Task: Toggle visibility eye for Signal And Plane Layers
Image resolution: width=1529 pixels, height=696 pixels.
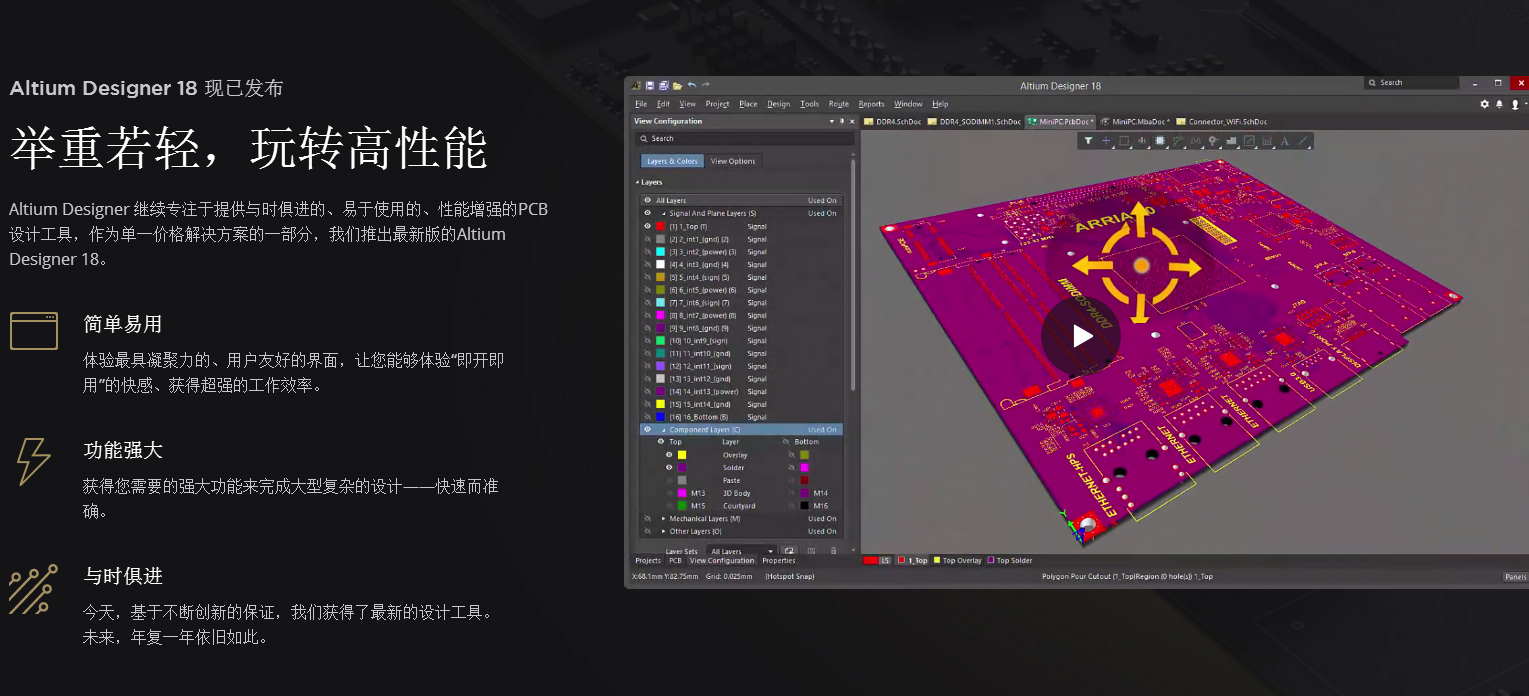Action: pyautogui.click(x=647, y=213)
